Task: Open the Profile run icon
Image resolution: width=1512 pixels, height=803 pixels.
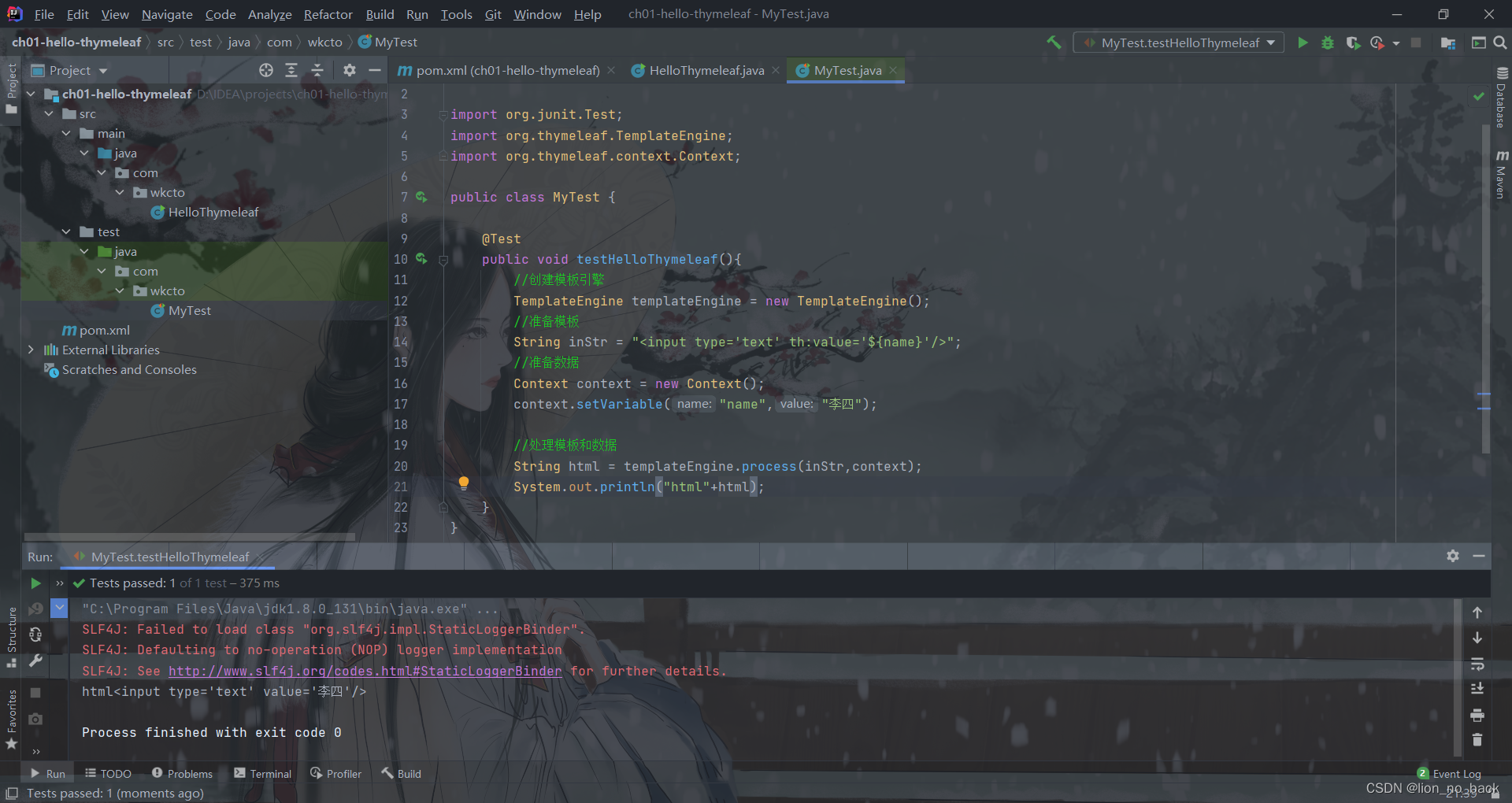Action: pos(1377,43)
